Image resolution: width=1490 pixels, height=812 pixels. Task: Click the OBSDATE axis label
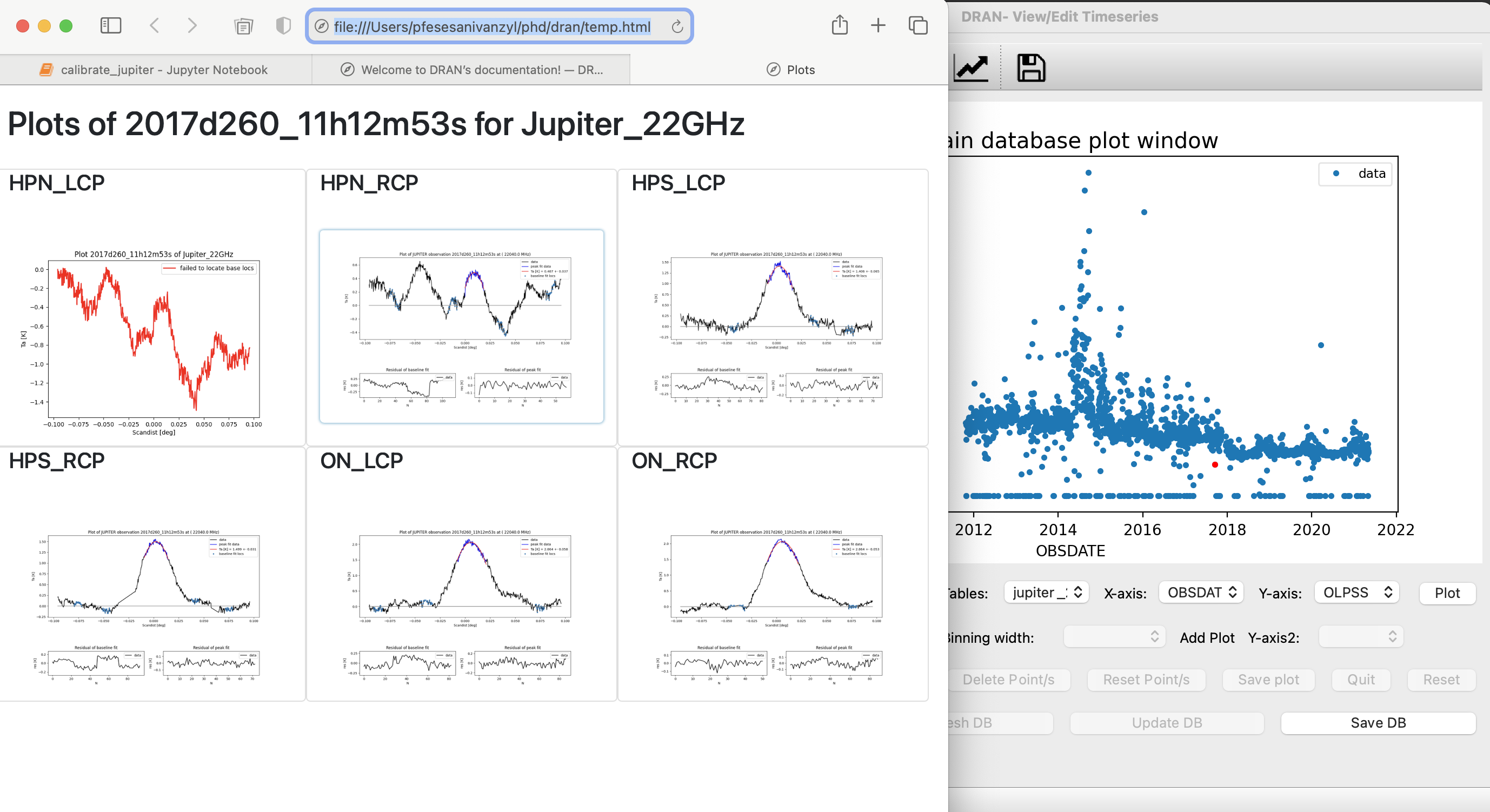[x=1070, y=550]
